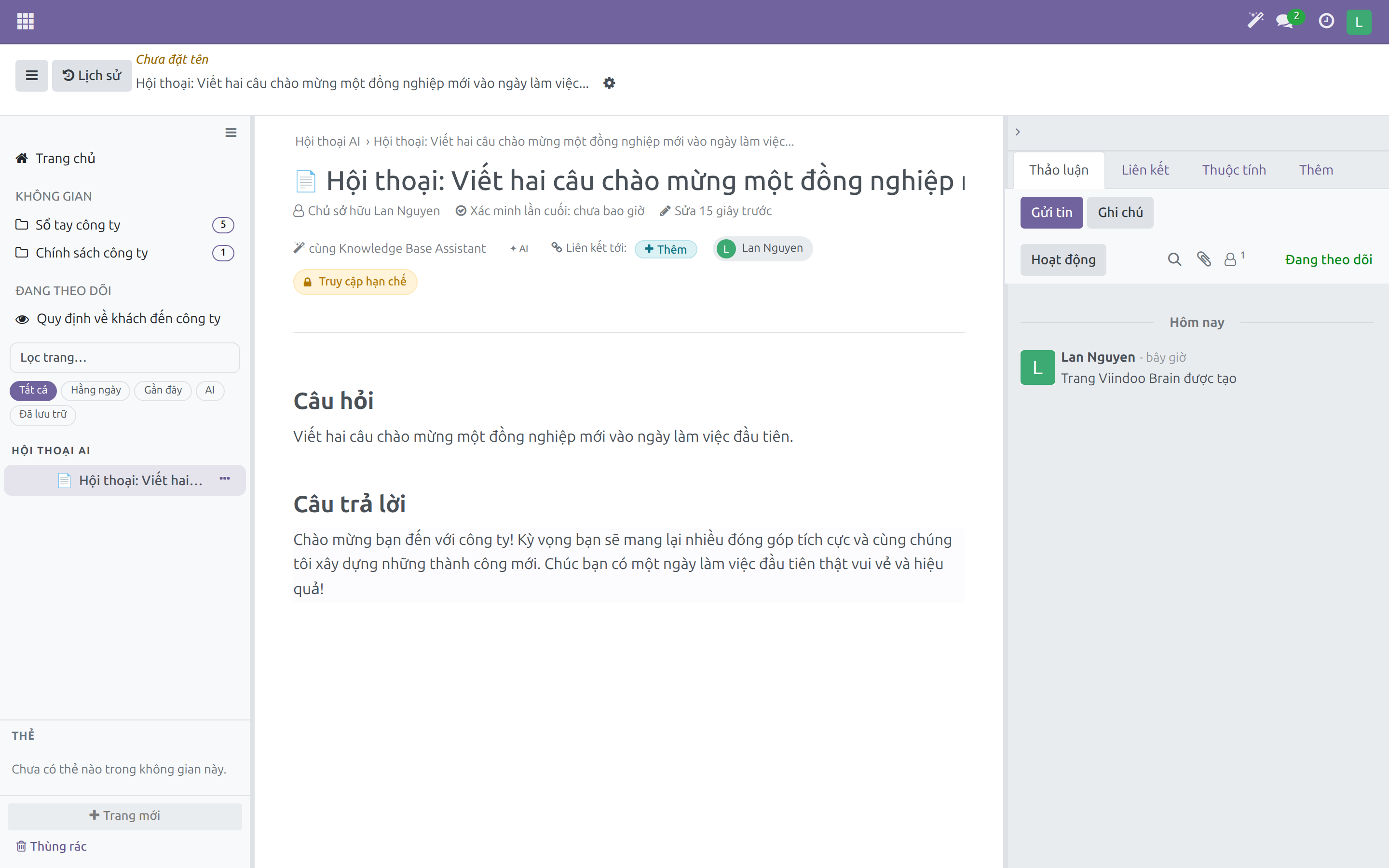Viewport: 1389px width, 868px height.
Task: Switch to the Thuộc tính tab
Action: [x=1233, y=170]
